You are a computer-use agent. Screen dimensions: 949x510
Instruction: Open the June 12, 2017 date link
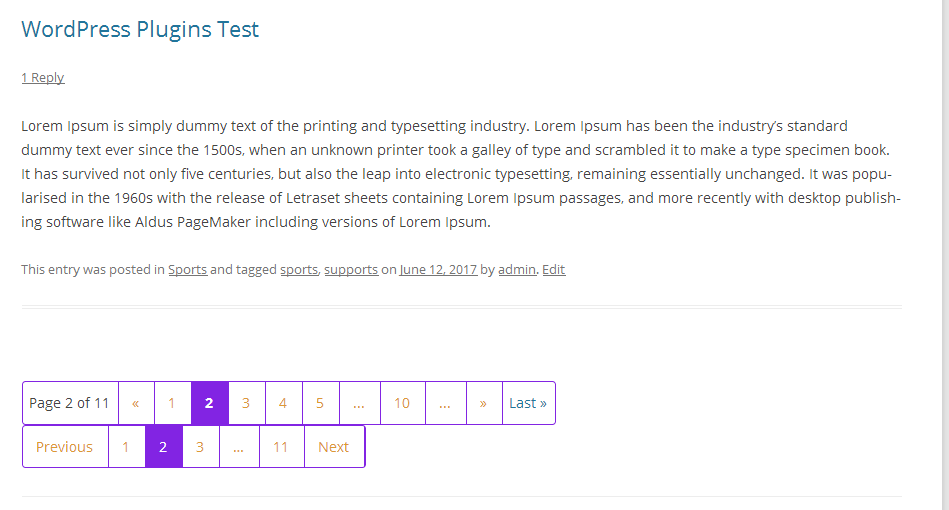click(438, 269)
